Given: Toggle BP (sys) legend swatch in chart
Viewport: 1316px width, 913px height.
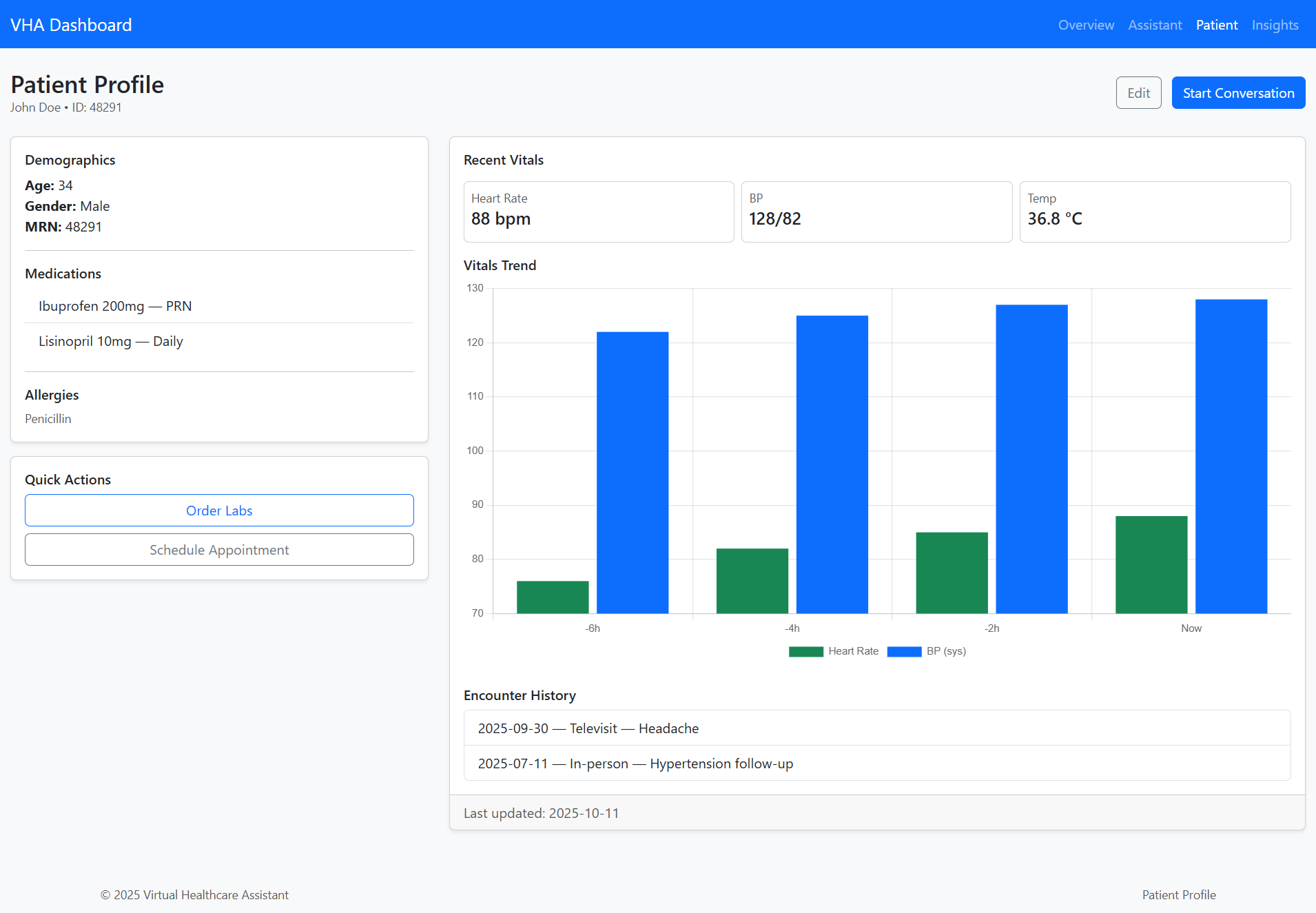Looking at the screenshot, I should point(904,651).
